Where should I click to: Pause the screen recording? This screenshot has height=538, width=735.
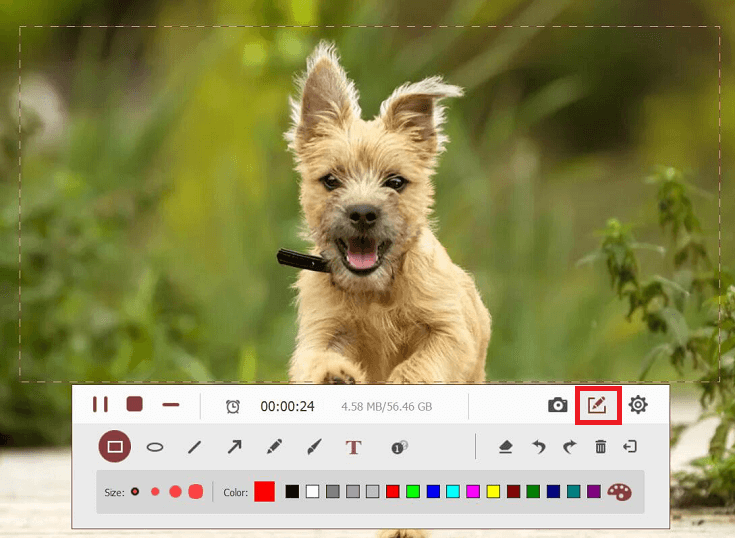pos(100,404)
